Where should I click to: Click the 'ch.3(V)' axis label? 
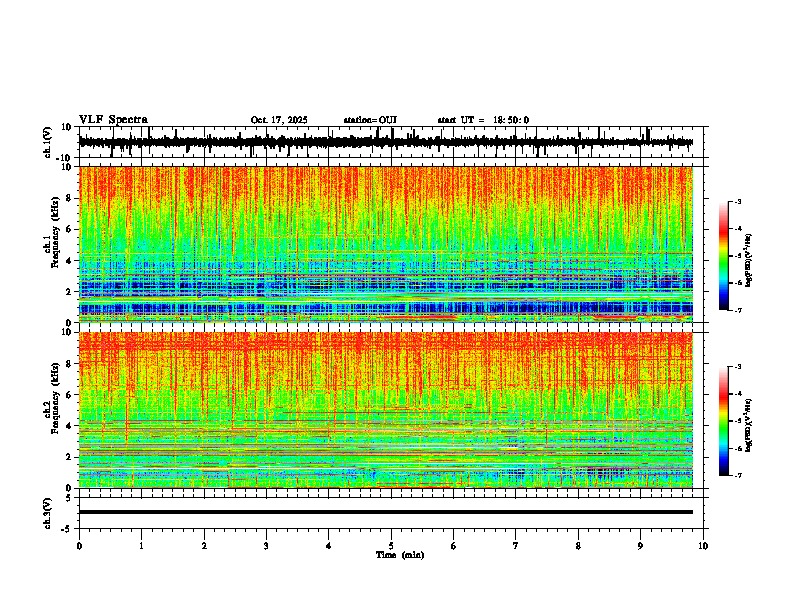(x=47, y=513)
